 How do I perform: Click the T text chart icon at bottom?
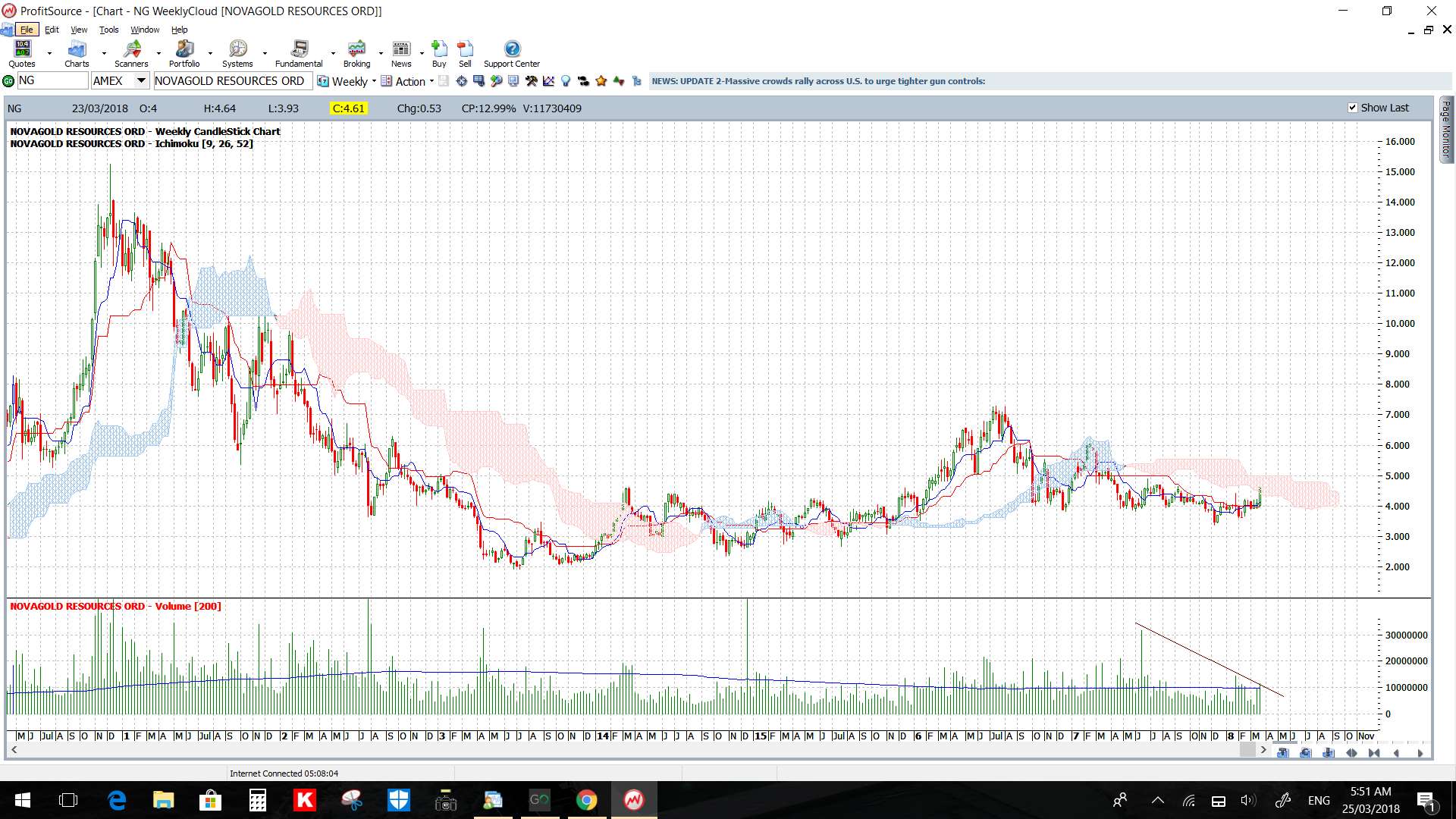[1282, 753]
